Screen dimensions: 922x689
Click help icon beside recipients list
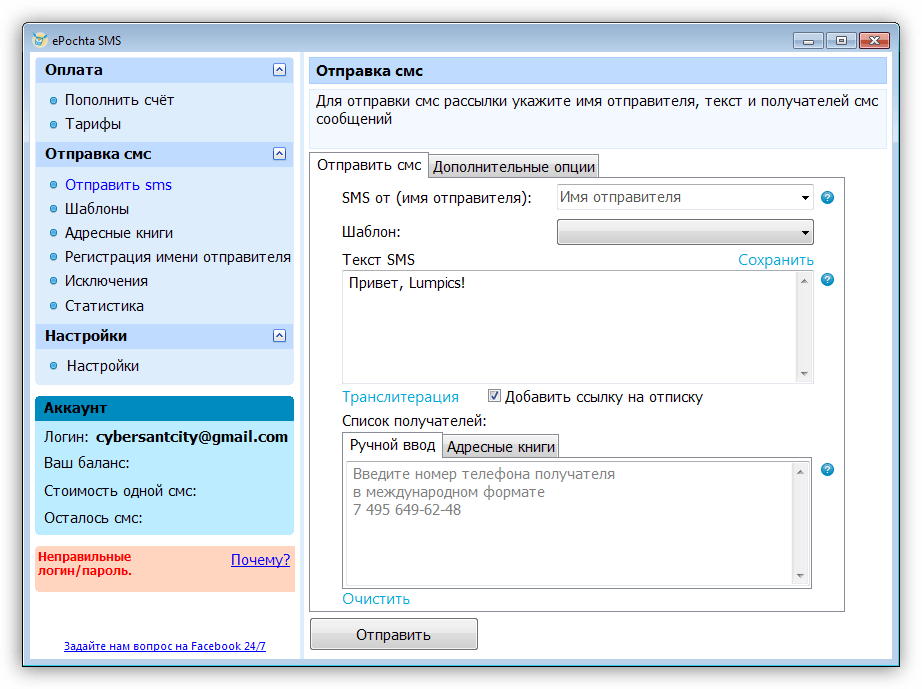pyautogui.click(x=827, y=470)
